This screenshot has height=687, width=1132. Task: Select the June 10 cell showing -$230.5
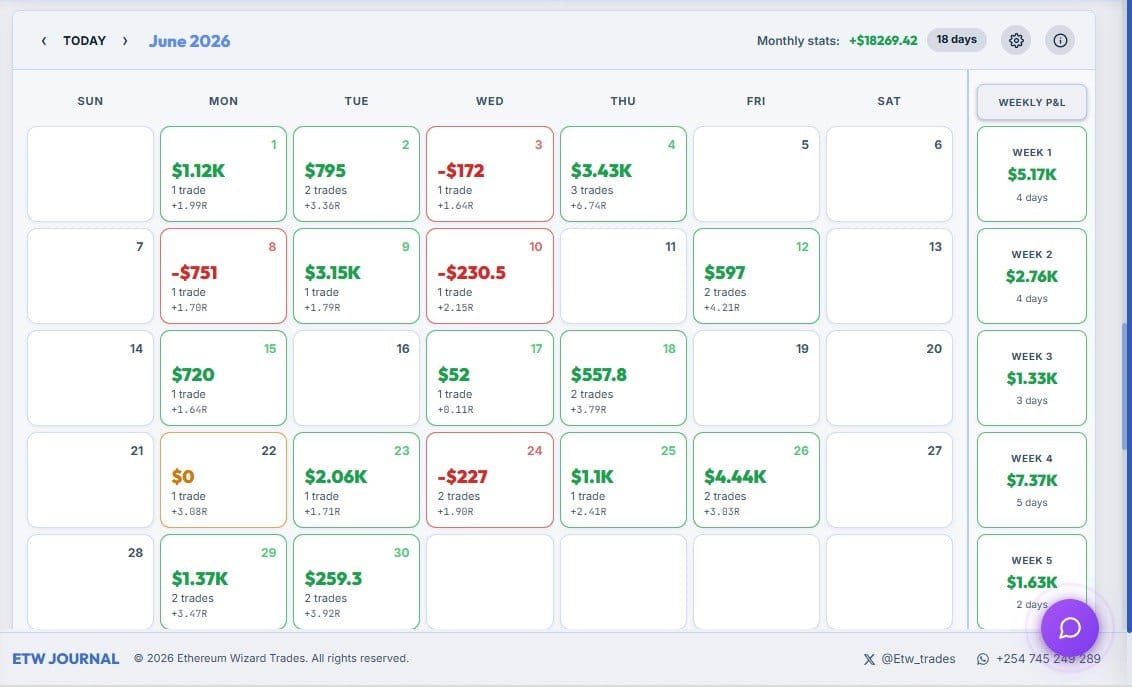click(x=489, y=276)
